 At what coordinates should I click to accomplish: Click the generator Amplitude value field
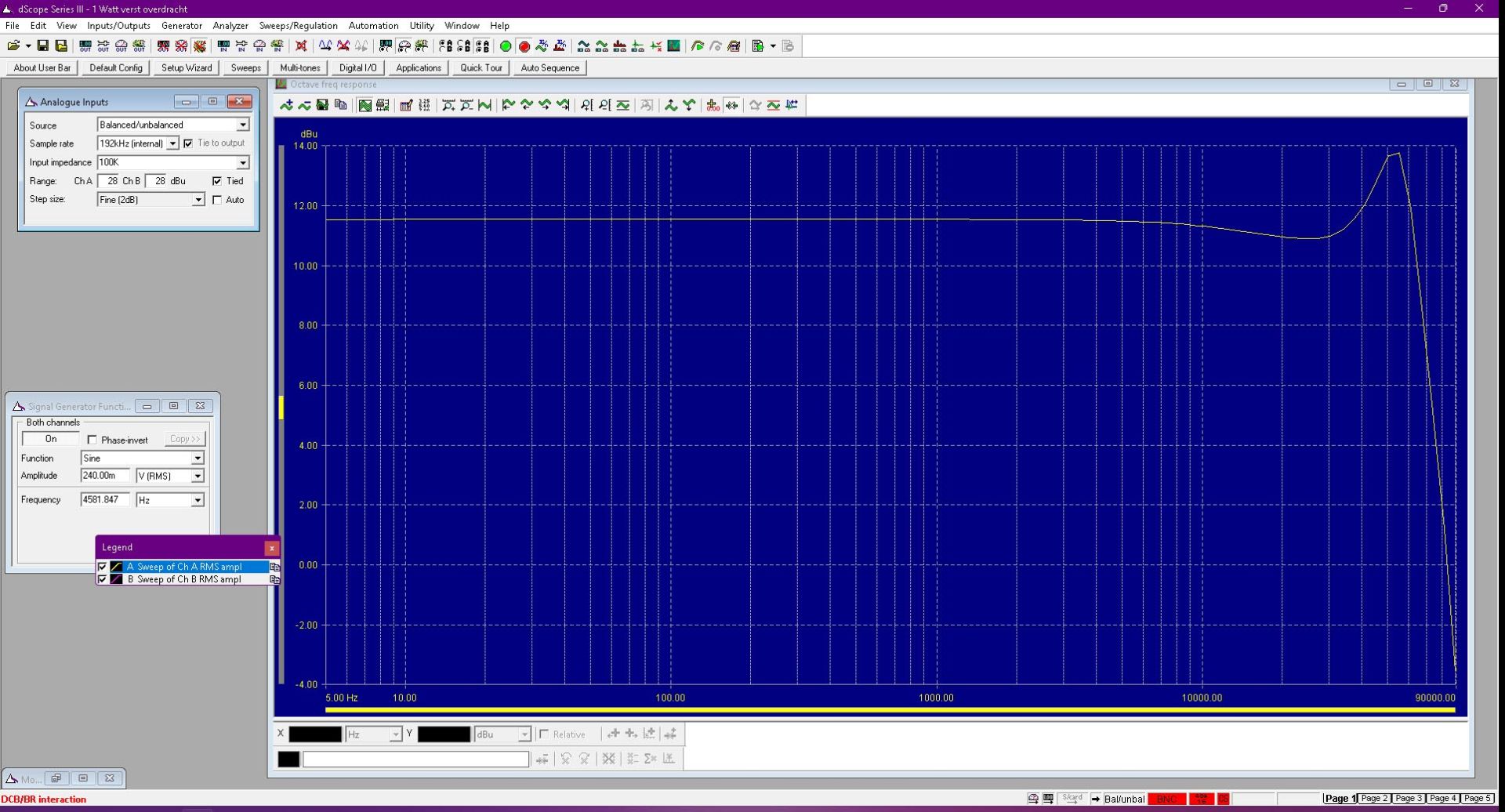pos(105,476)
